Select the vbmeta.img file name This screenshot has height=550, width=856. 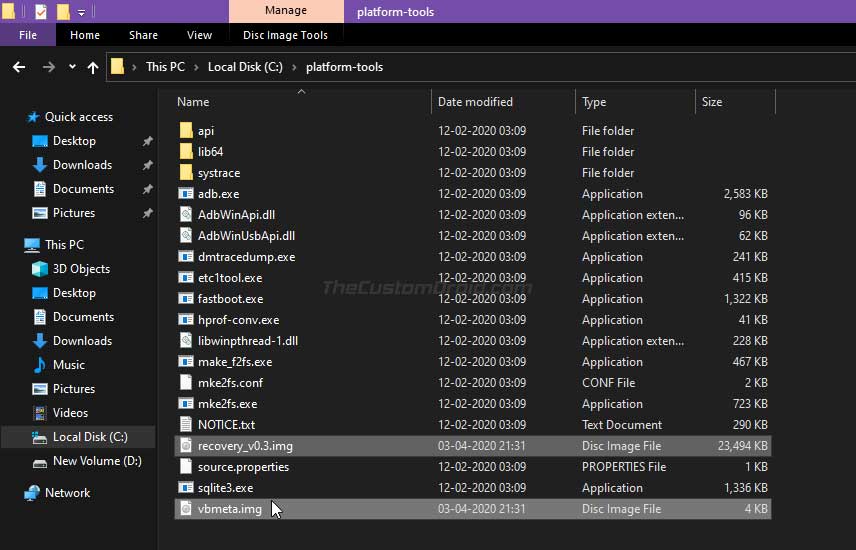pyautogui.click(x=230, y=509)
